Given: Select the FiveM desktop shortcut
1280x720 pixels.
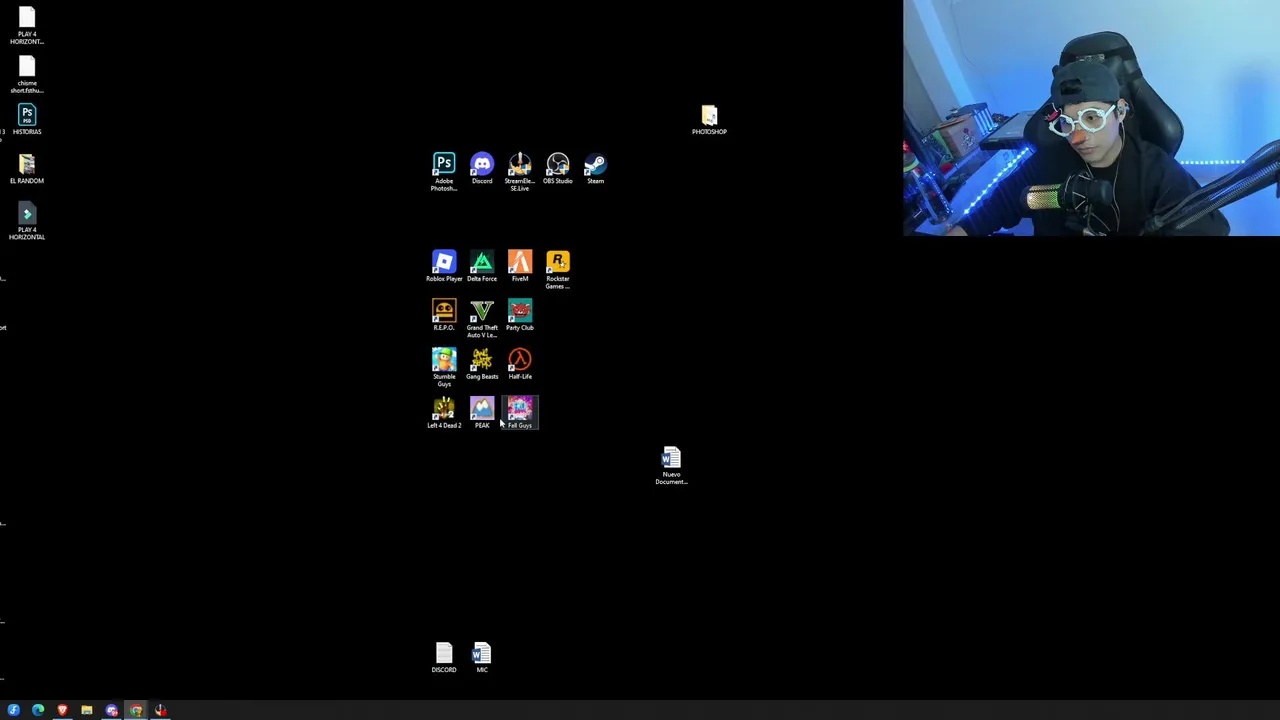Looking at the screenshot, I should point(520,266).
